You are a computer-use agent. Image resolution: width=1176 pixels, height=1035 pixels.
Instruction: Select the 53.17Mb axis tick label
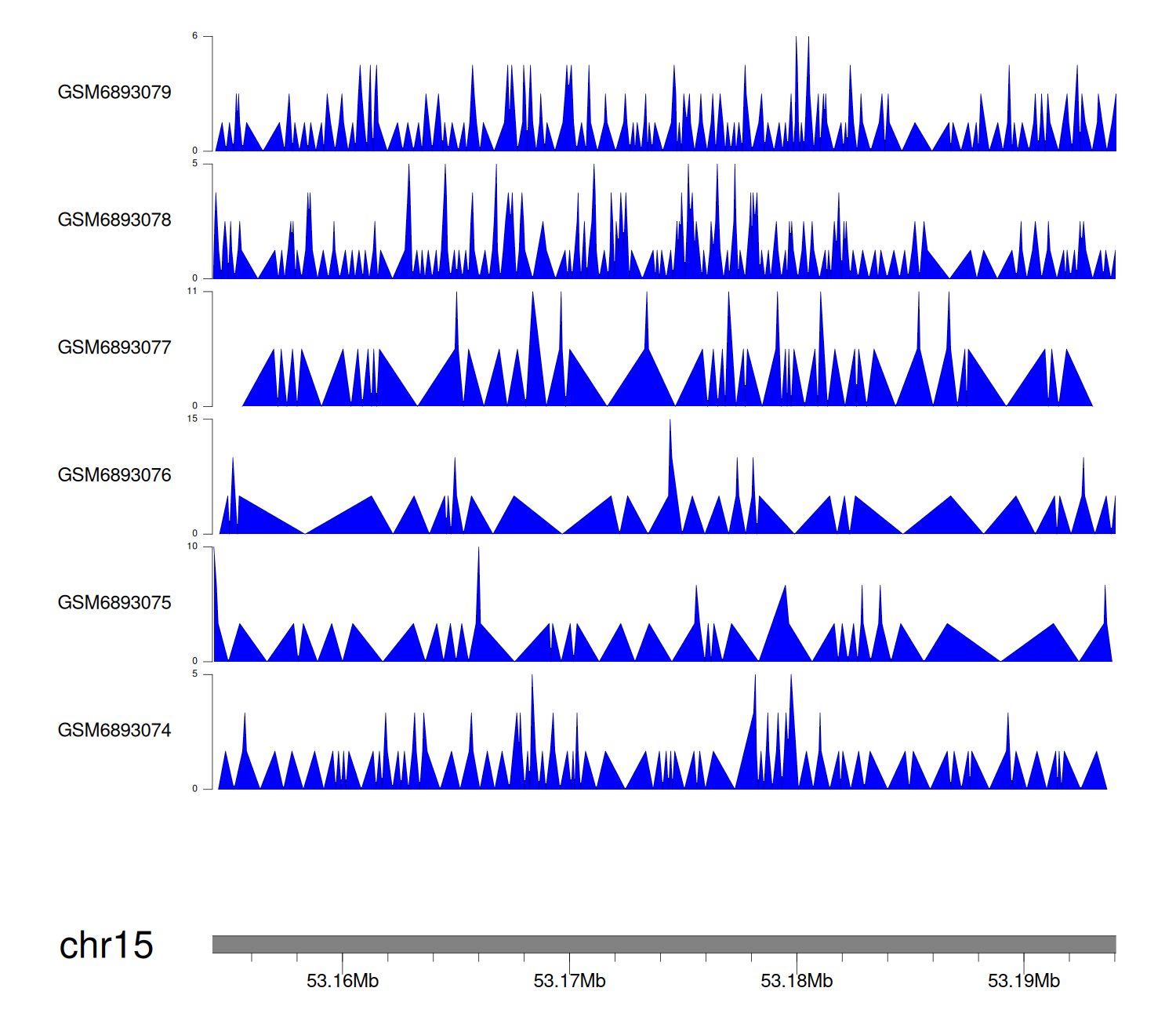(569, 981)
